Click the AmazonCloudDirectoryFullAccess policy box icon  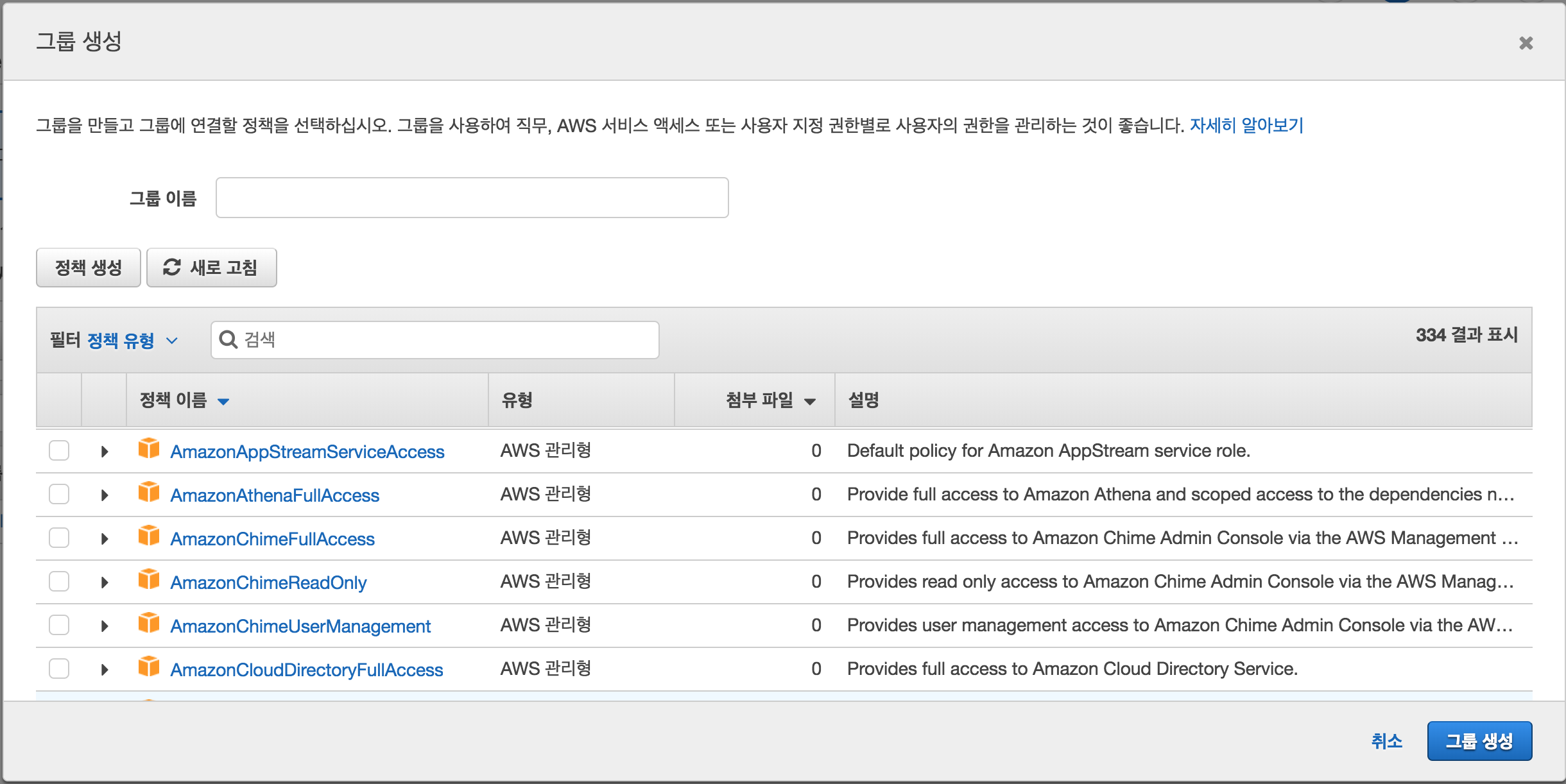[x=149, y=667]
